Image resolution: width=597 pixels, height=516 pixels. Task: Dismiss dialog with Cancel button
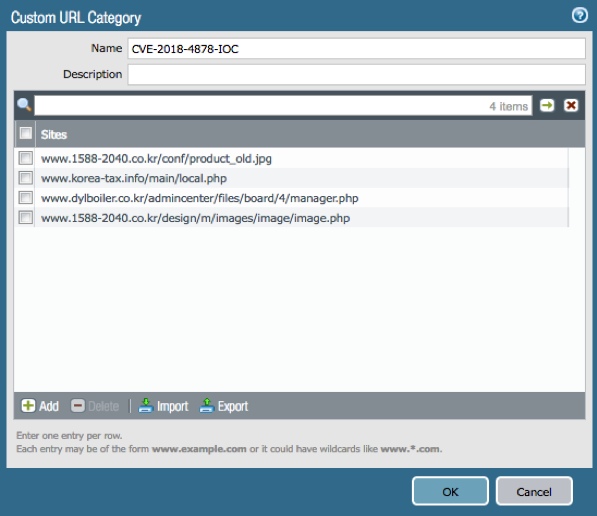(x=534, y=491)
